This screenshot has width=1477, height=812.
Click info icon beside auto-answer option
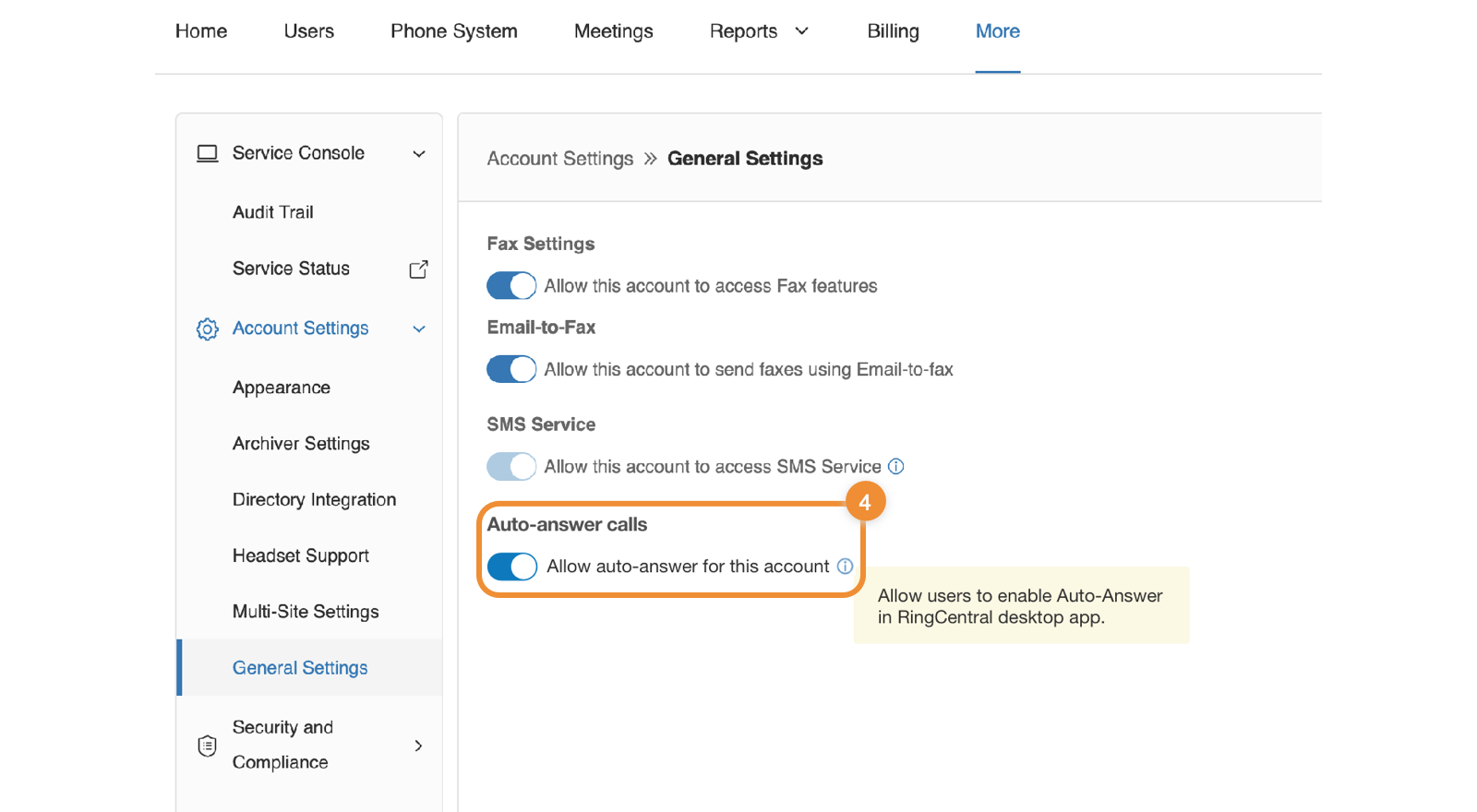point(845,567)
